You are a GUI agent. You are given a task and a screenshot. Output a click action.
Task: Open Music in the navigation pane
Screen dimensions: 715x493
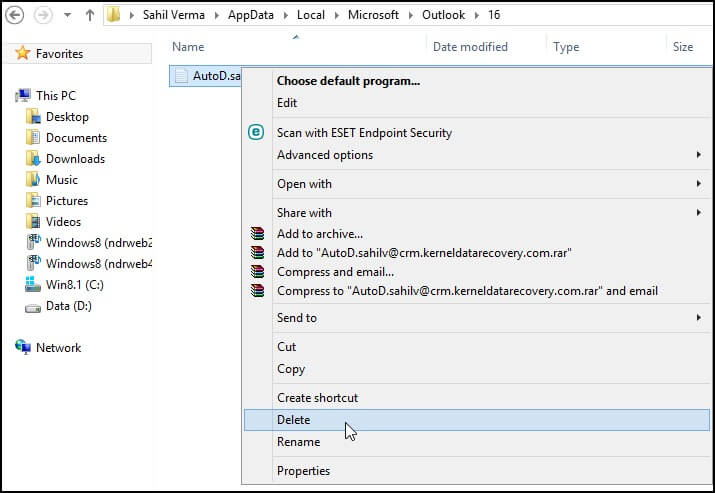coord(62,180)
